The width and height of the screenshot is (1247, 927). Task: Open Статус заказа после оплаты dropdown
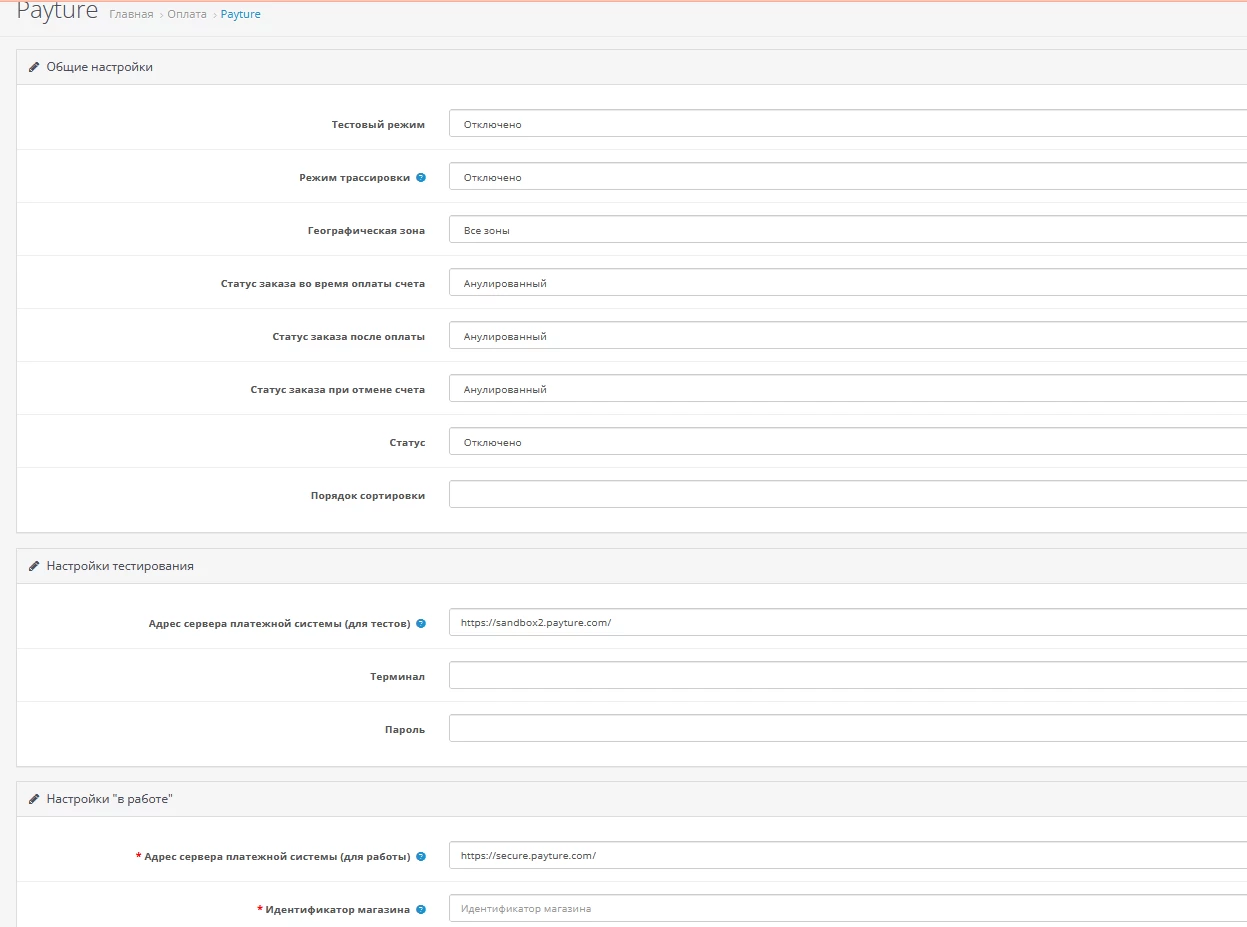pyautogui.click(x=848, y=336)
